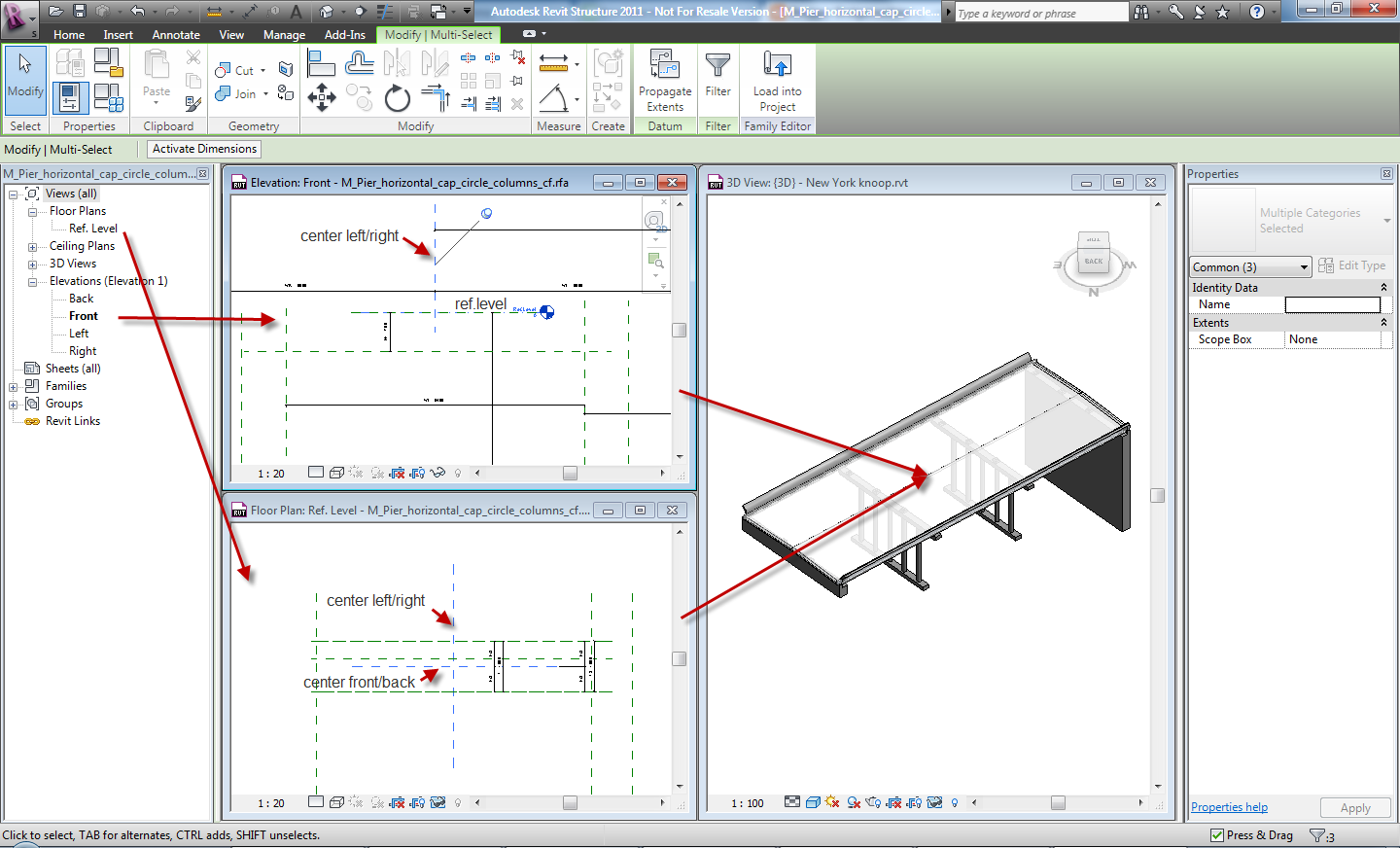
Task: Expand the Families tree node
Action: 14,386
